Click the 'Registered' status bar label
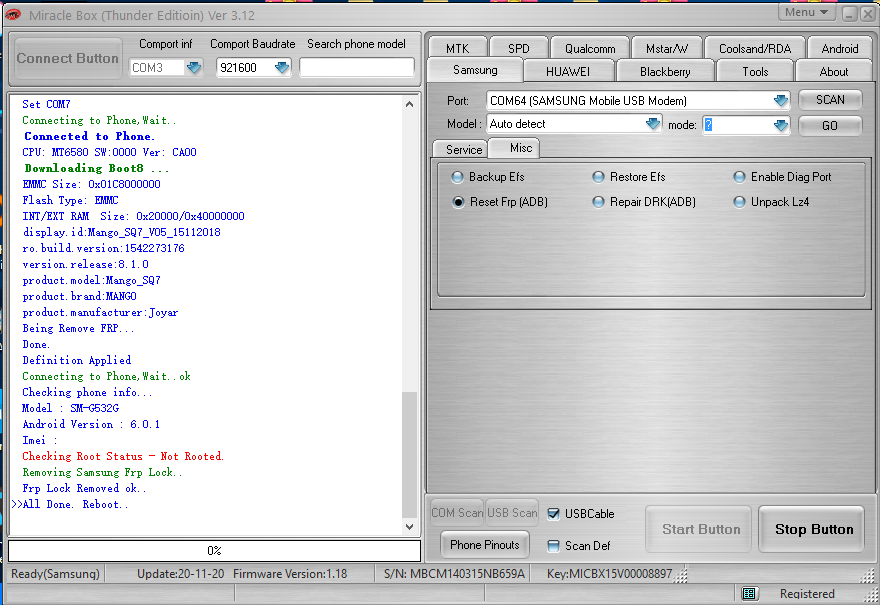Image resolution: width=880 pixels, height=605 pixels. coord(807,594)
